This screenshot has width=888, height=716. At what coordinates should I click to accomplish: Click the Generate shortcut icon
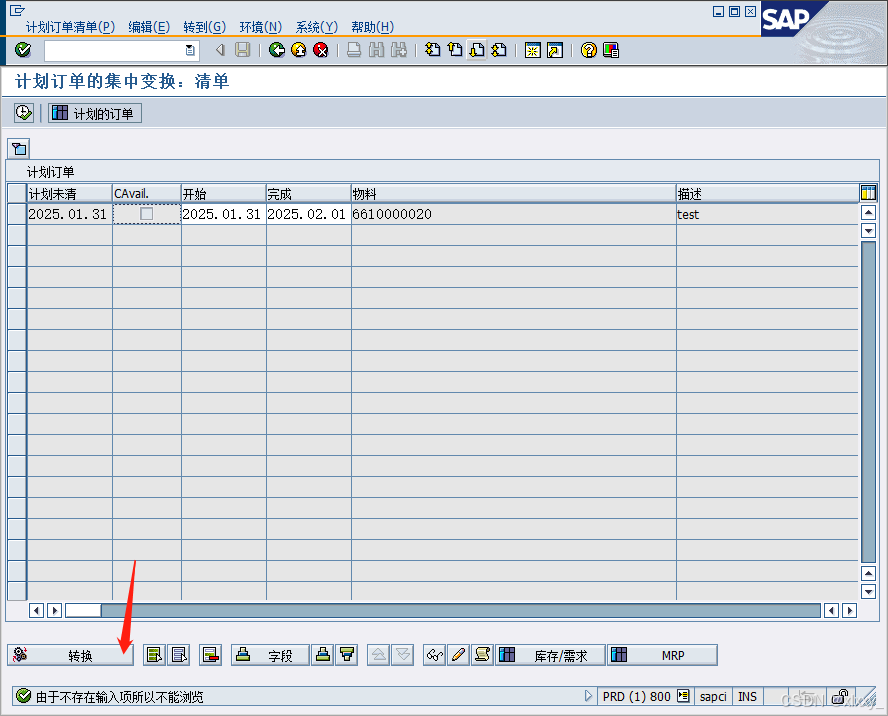(555, 50)
